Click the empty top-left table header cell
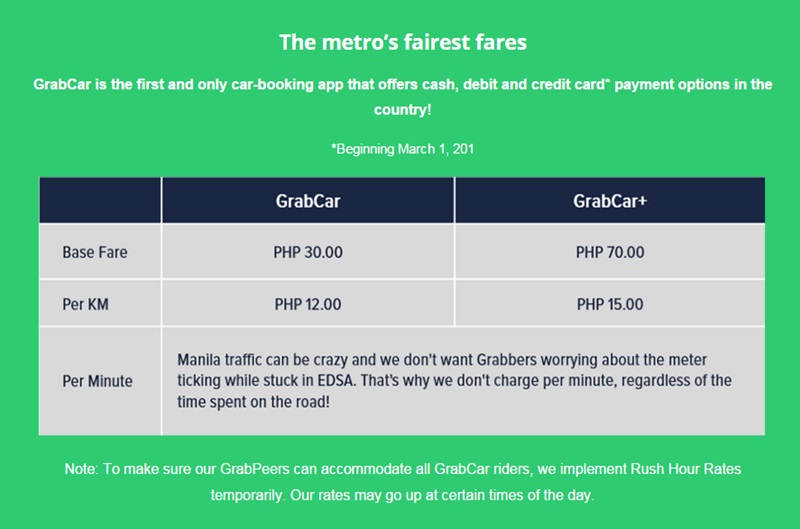This screenshot has width=800, height=529. (100, 200)
